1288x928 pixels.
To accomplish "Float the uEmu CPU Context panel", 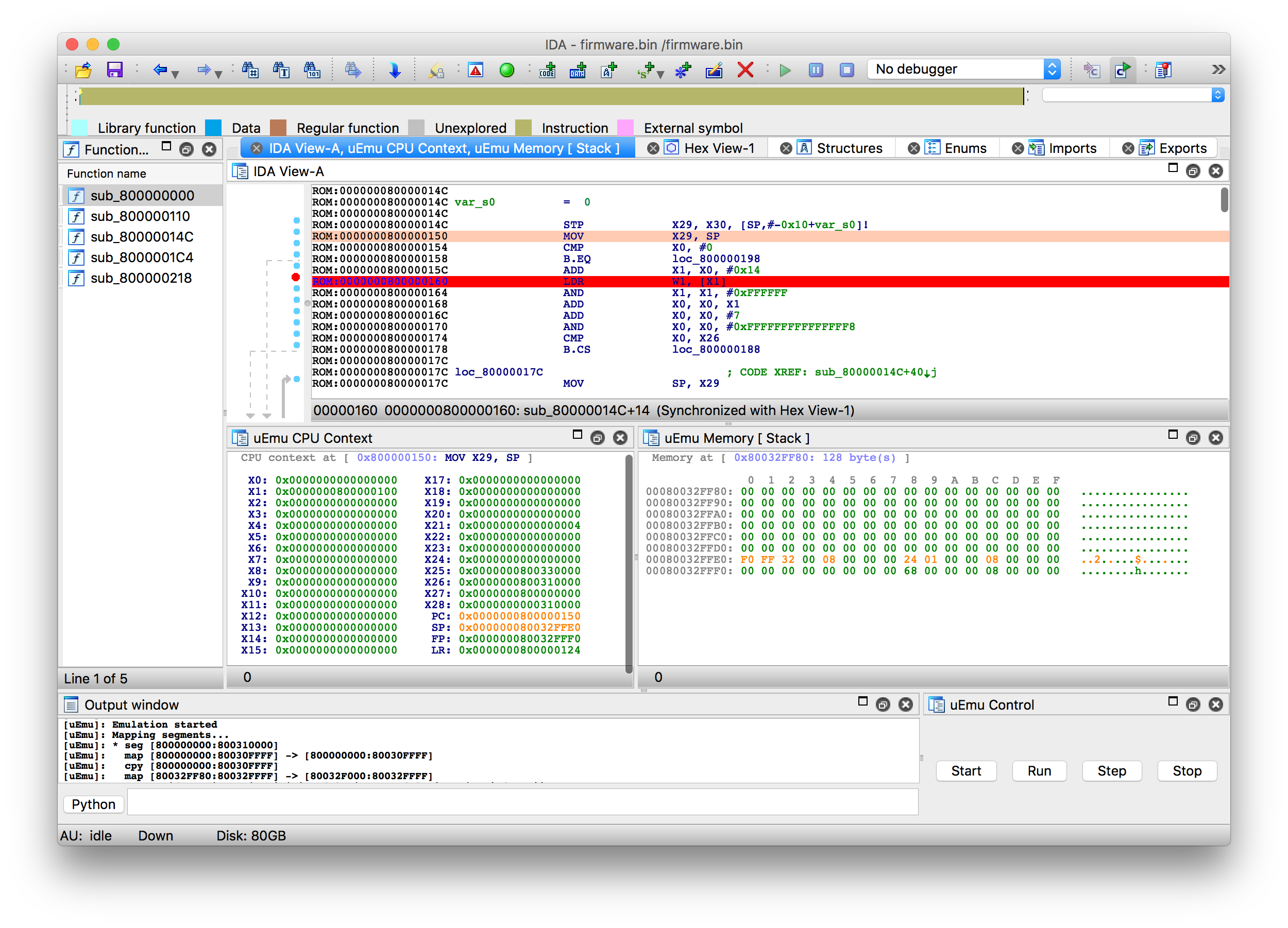I will pyautogui.click(x=598, y=438).
